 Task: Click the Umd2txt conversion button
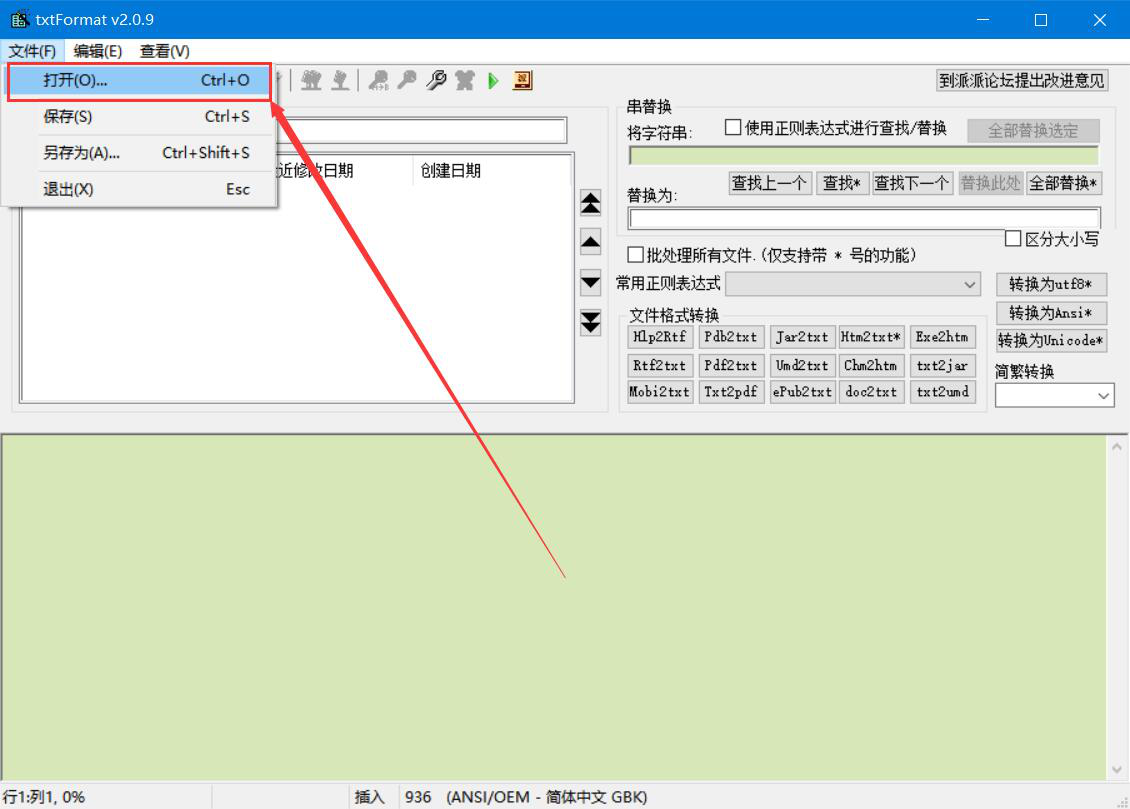801,365
